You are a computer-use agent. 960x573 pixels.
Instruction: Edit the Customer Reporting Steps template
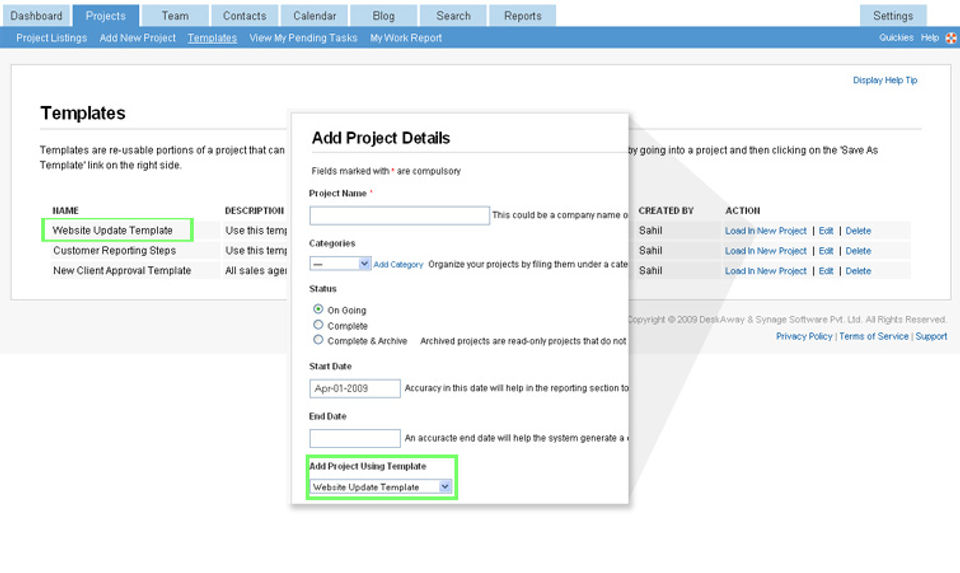click(x=826, y=251)
